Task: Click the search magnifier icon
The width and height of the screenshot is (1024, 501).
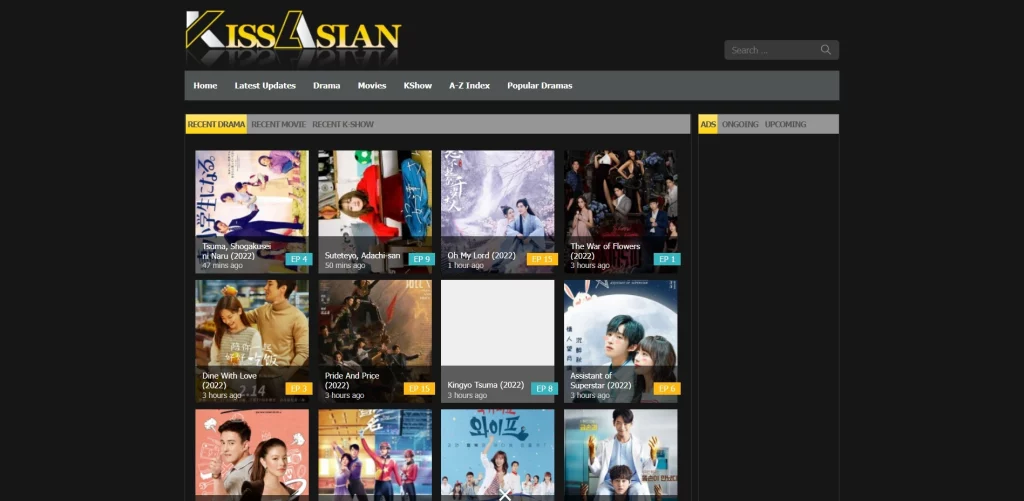Action: tap(825, 50)
